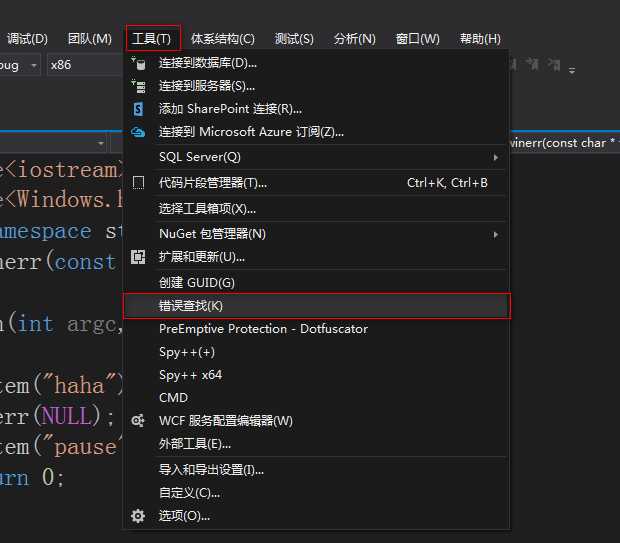
Task: Open 选项(O)... settings
Action: pos(316,516)
